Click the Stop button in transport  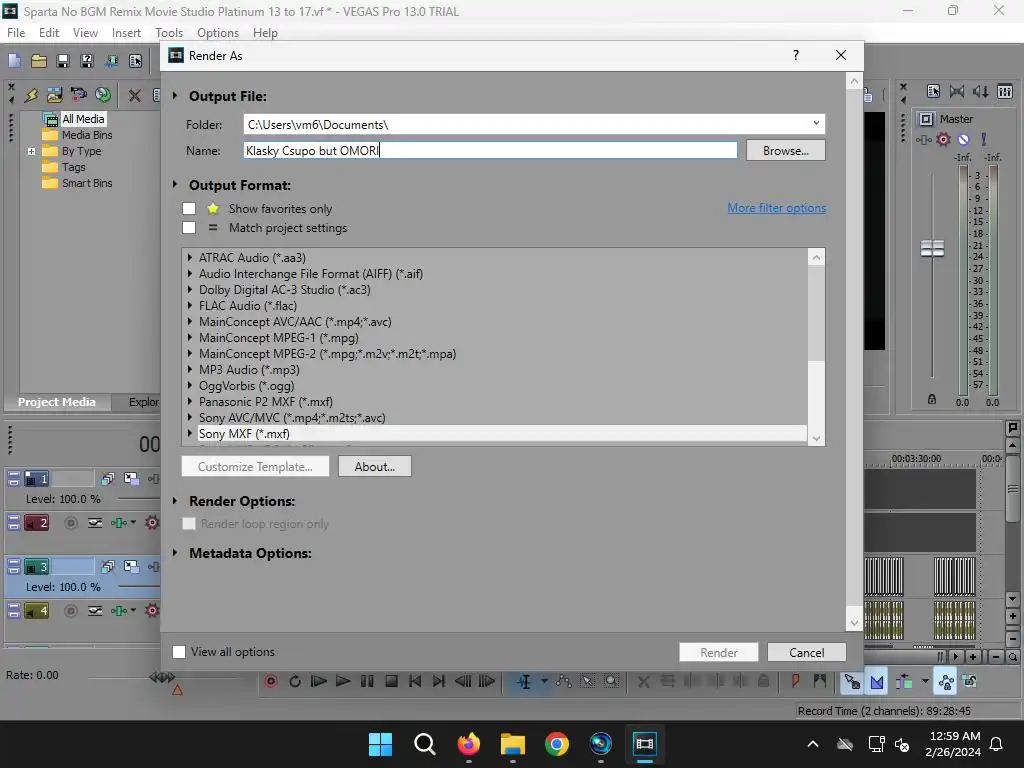pyautogui.click(x=391, y=681)
